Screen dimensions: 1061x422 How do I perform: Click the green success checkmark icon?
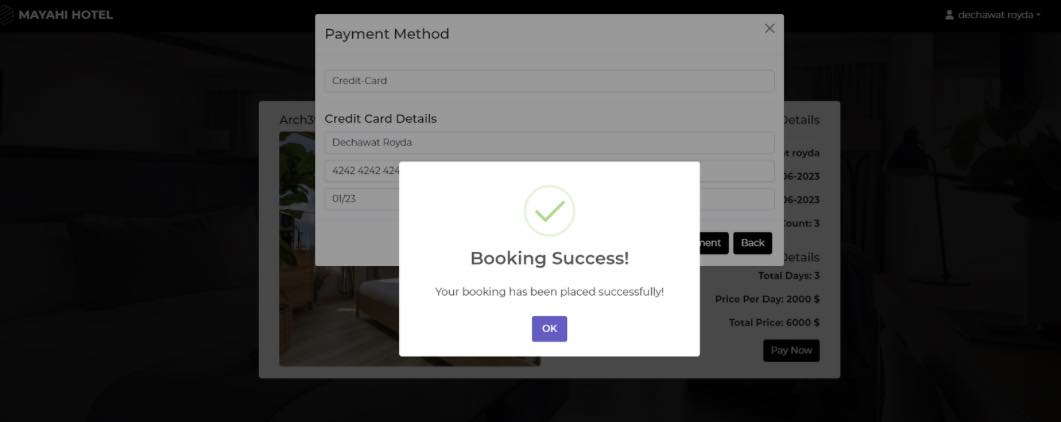pyautogui.click(x=549, y=211)
